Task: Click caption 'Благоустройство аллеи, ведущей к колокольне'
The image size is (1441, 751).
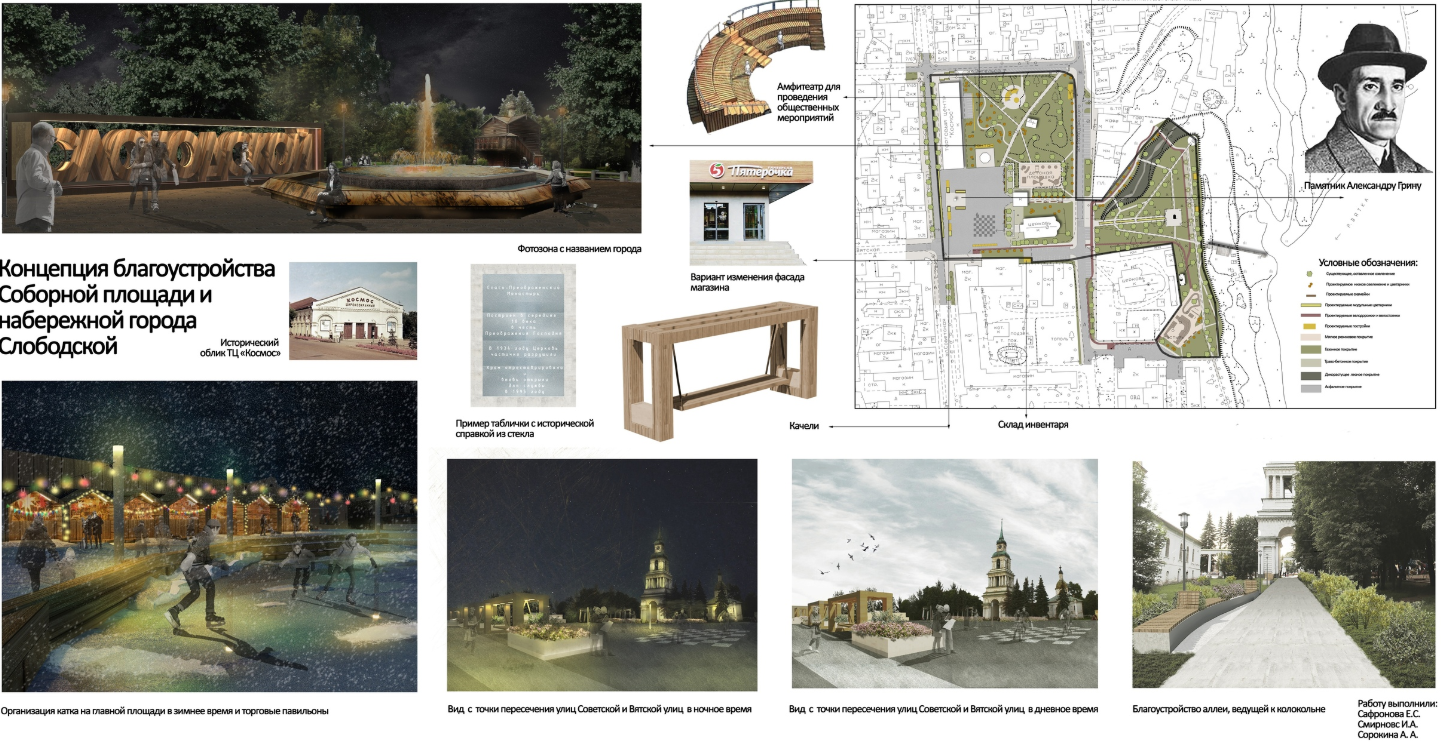Action: click(x=1229, y=709)
